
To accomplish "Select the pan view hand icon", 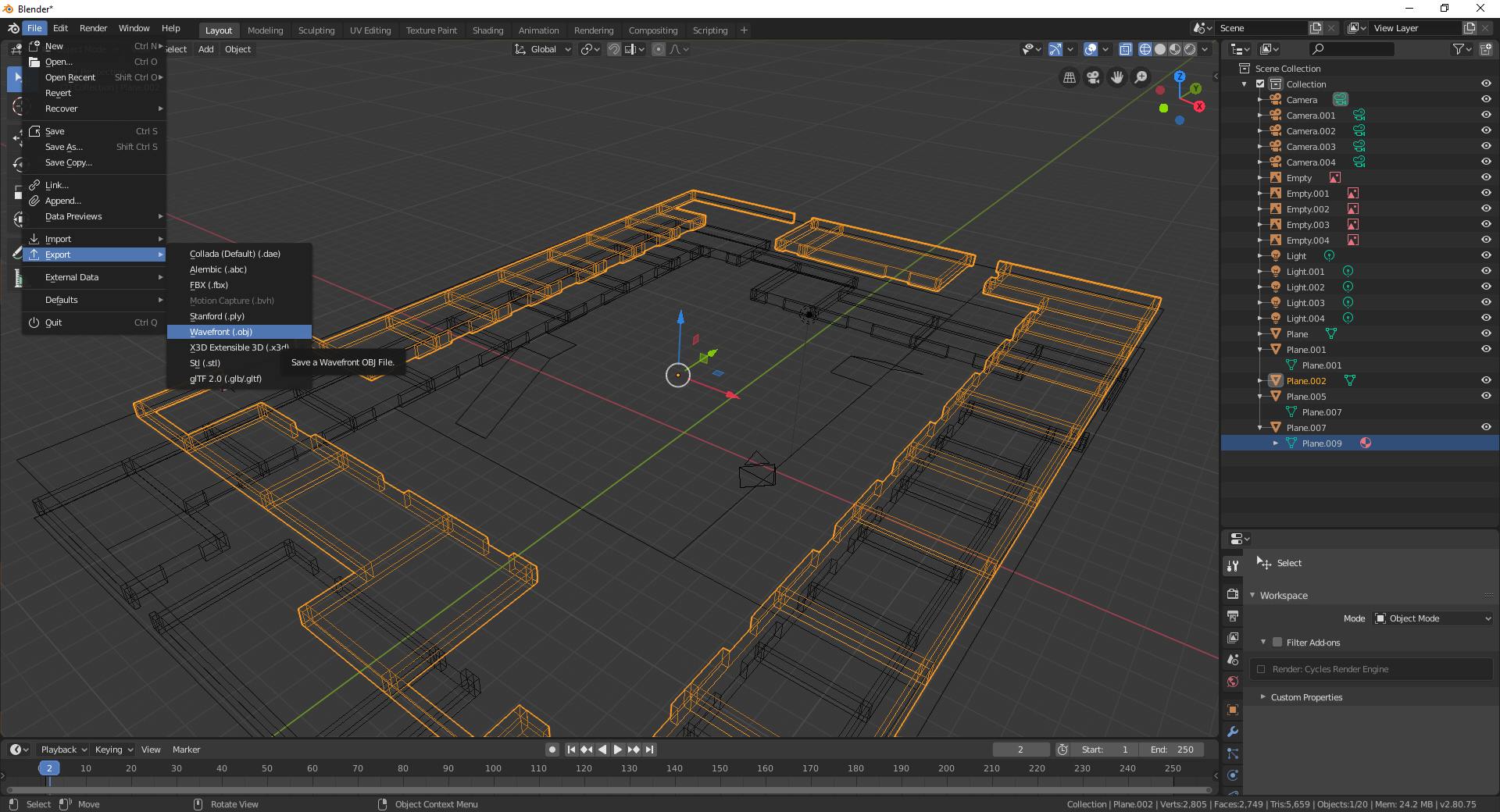I will coord(1117,77).
